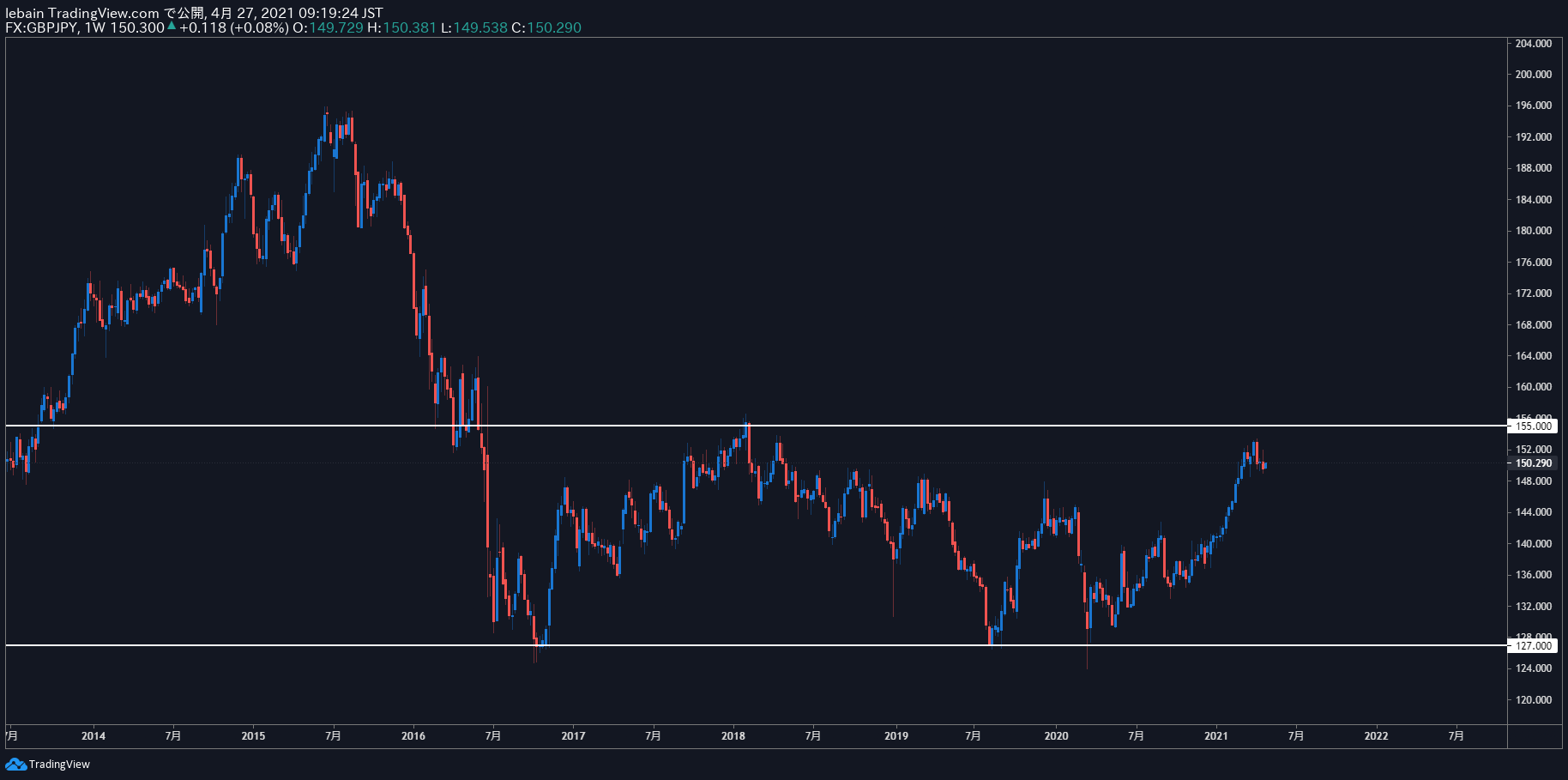Click the 148.000 price axis label

point(1533,481)
